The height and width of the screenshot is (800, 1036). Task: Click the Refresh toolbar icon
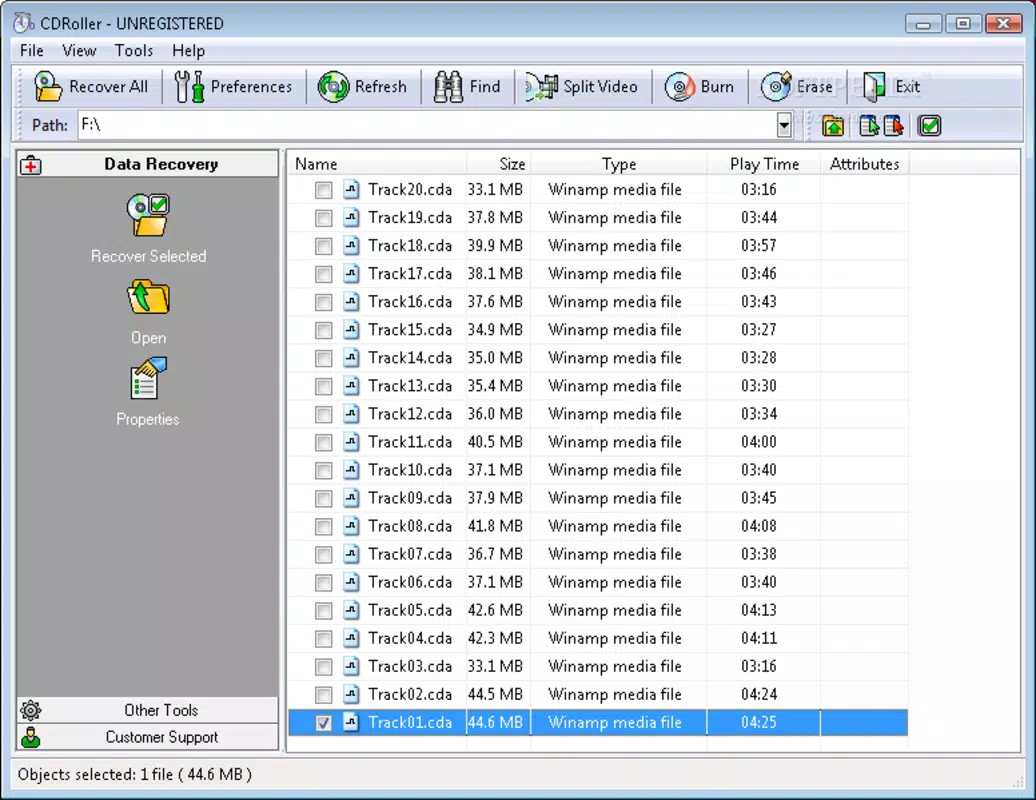click(x=334, y=87)
